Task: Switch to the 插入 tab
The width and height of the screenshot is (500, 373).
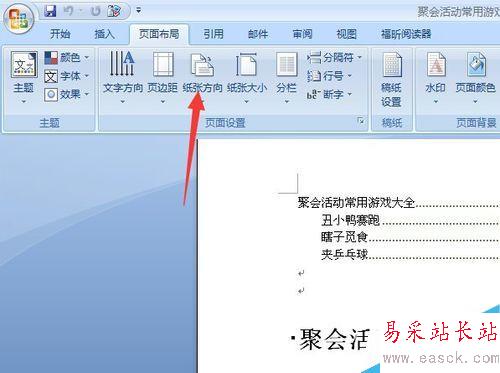Action: tap(104, 34)
